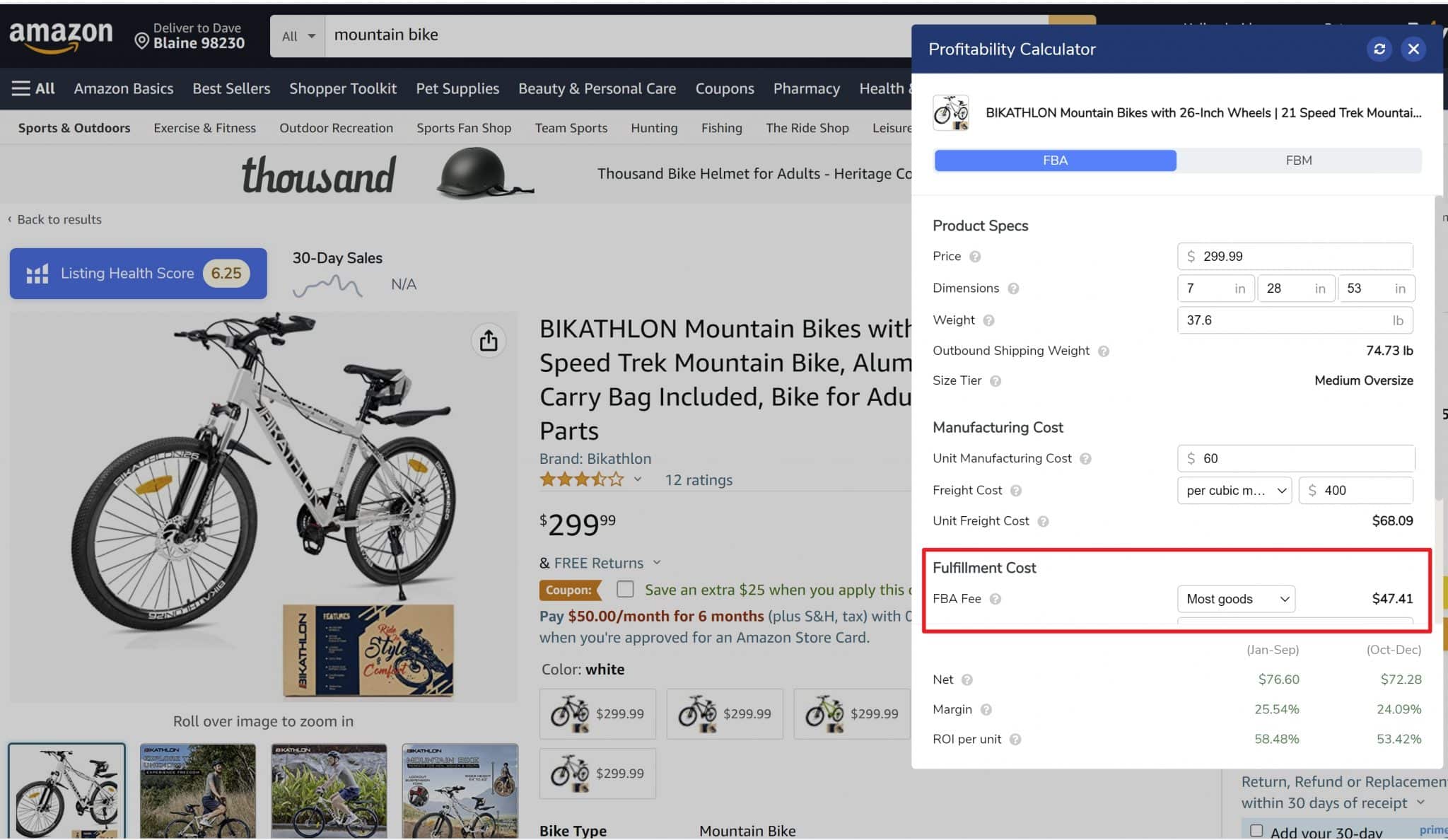Viewport: 1448px width, 840px height.
Task: Click the Net help icon
Action: pyautogui.click(x=967, y=679)
